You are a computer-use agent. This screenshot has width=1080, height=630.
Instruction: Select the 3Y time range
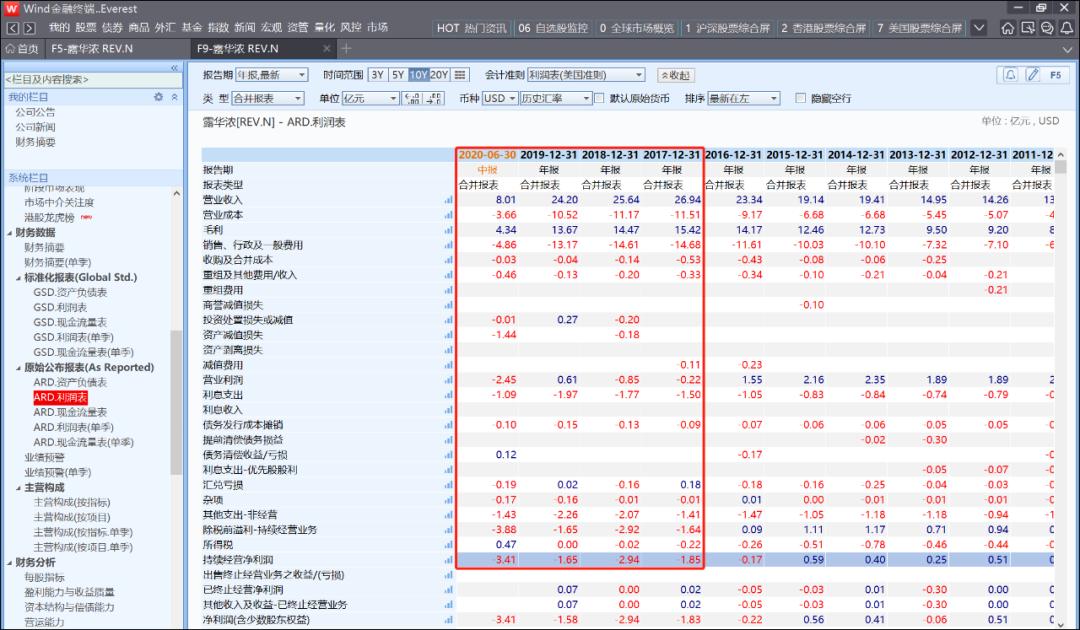pos(377,75)
